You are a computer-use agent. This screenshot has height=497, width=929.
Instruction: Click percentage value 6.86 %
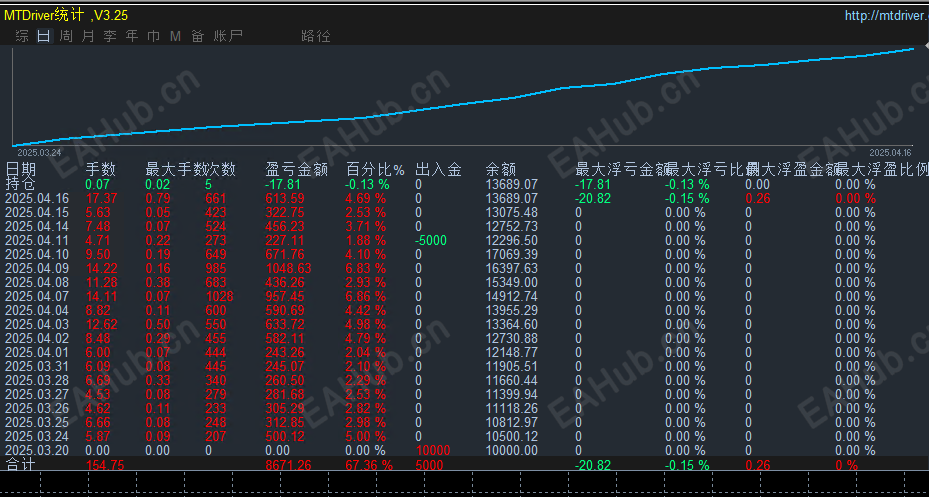click(x=366, y=296)
